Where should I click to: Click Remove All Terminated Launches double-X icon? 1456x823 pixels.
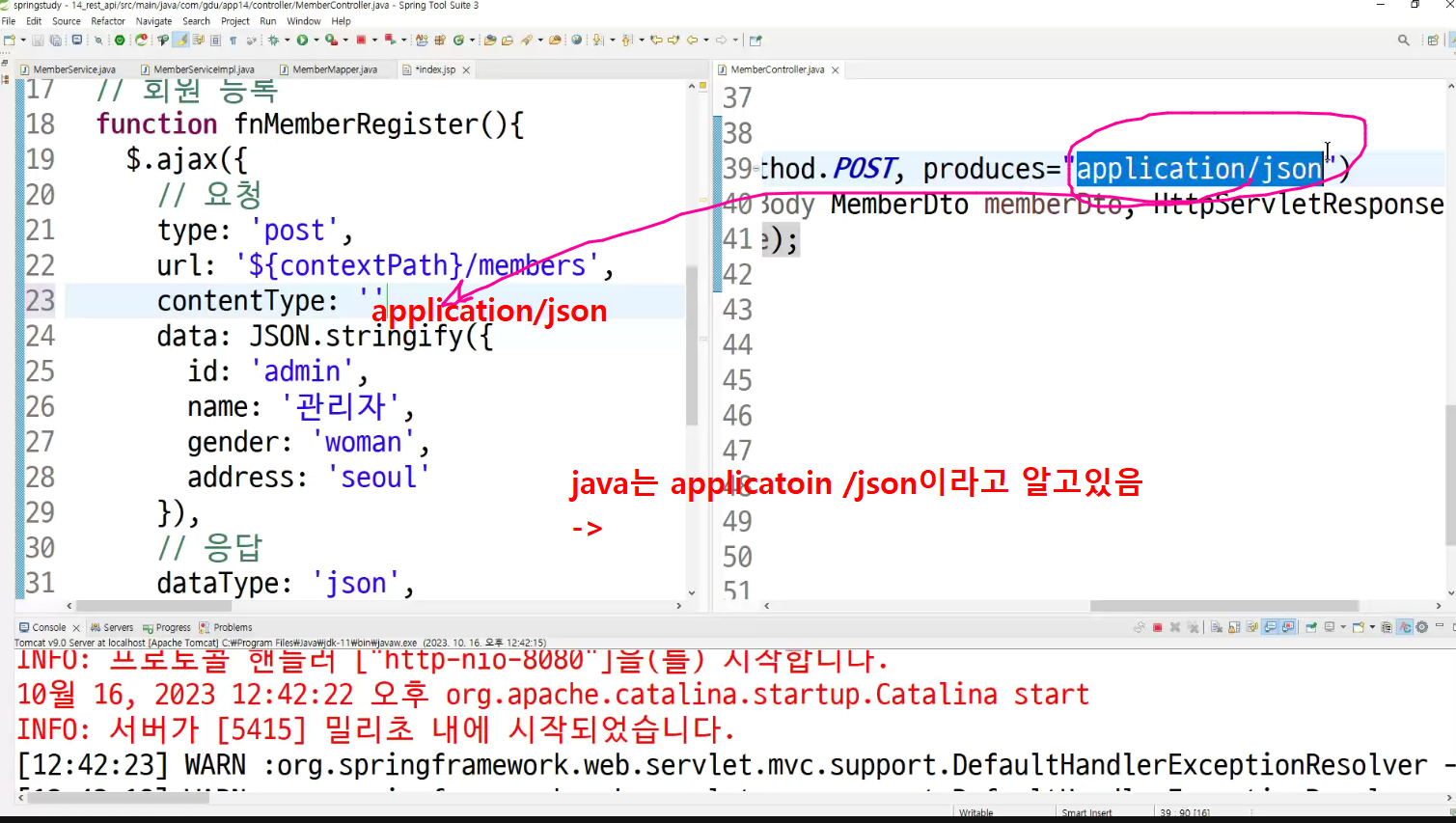pyautogui.click(x=1194, y=627)
